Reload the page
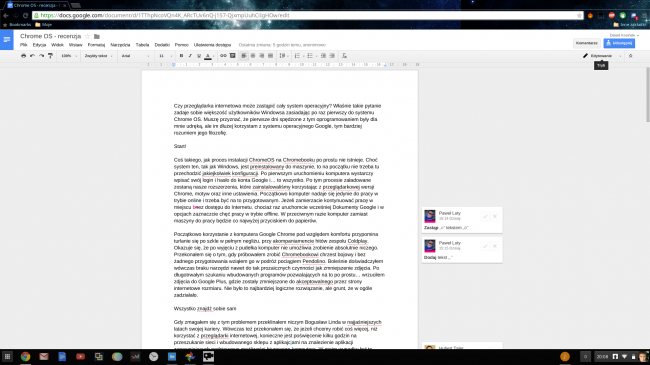Screen dimensions: 650x365 click(x=25, y=15)
